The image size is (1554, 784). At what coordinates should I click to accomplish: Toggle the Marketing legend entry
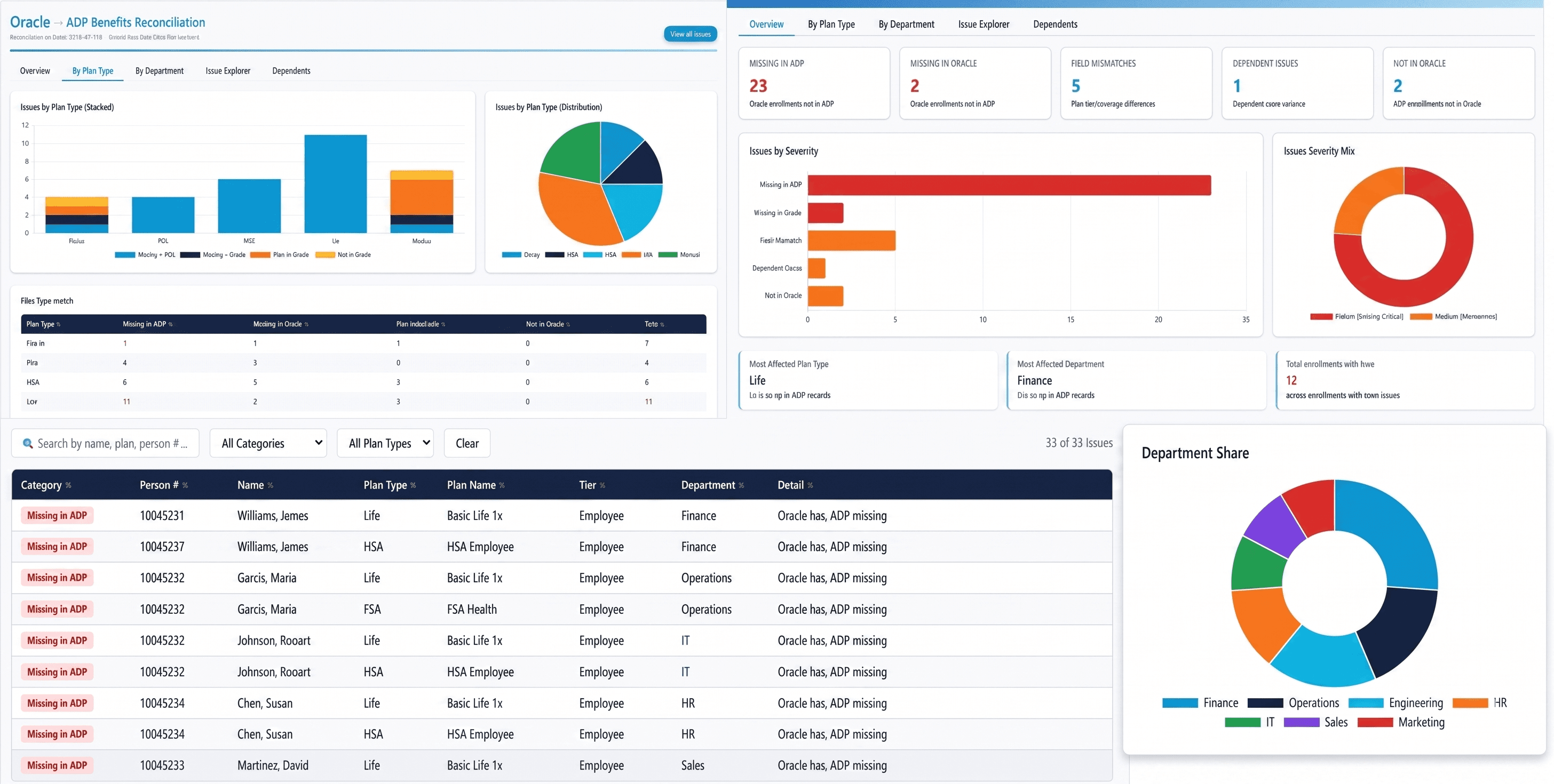pos(1401,723)
